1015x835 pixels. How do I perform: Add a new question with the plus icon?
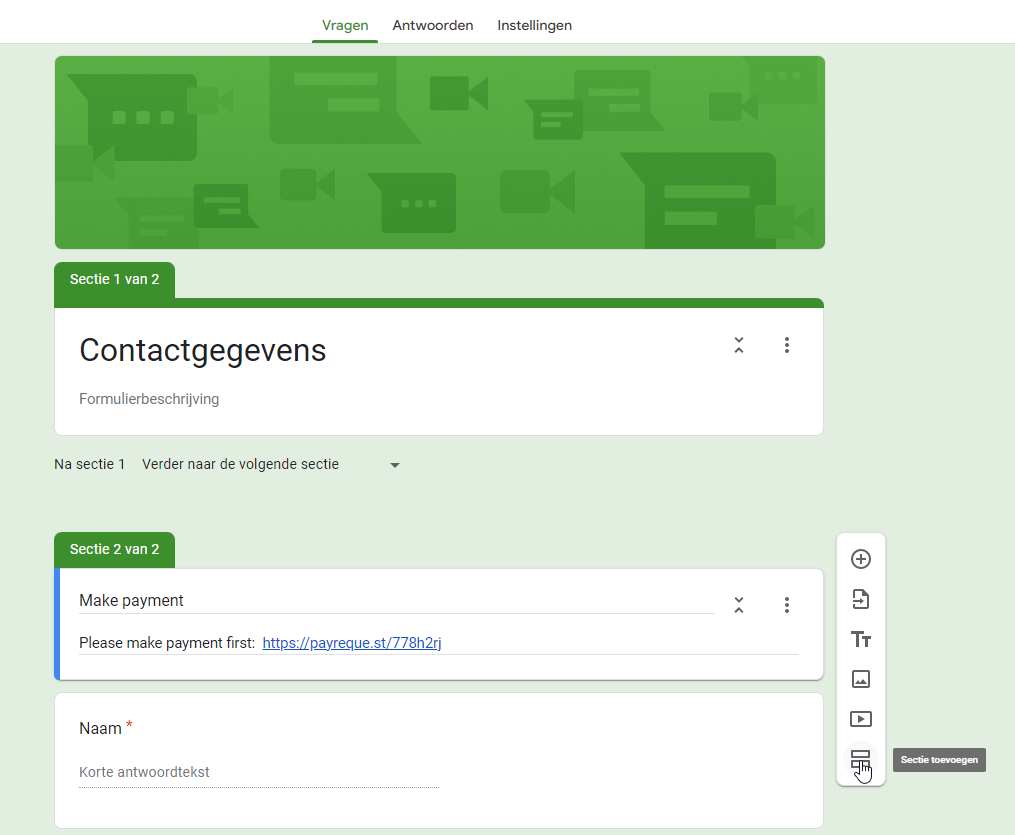point(860,559)
